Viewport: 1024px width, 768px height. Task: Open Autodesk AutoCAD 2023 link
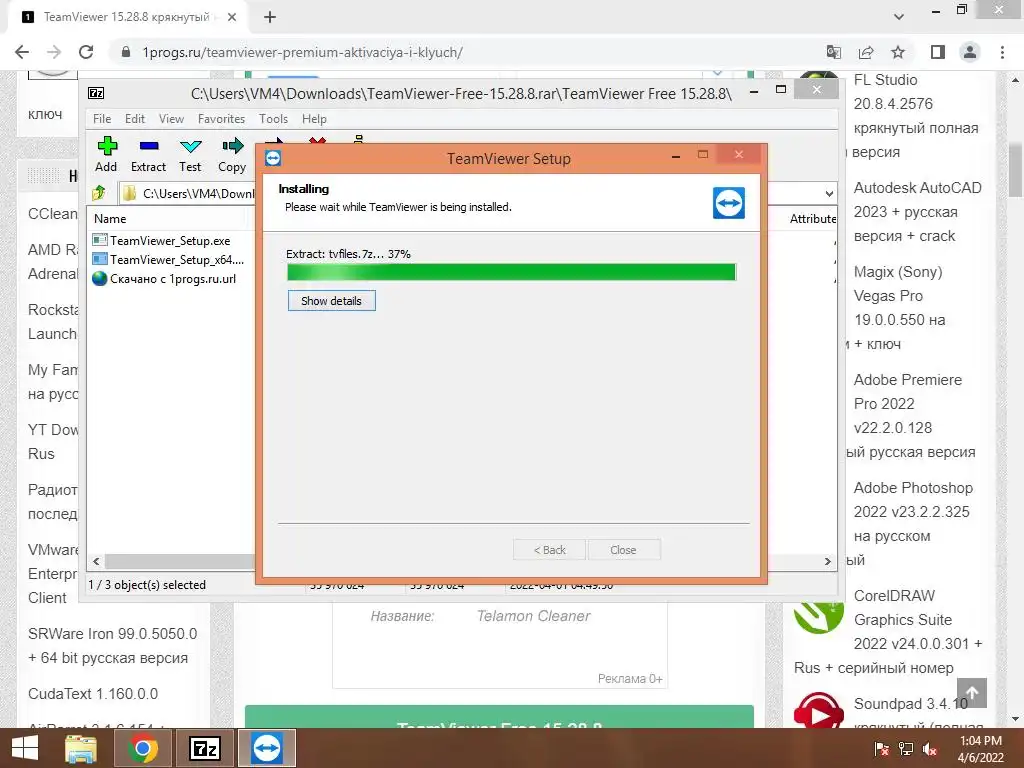(917, 212)
